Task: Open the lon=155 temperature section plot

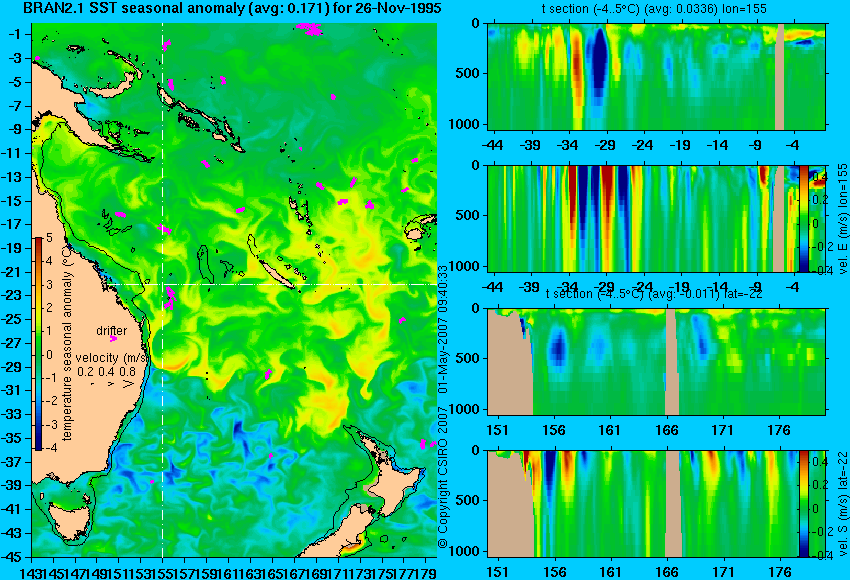Action: click(x=656, y=76)
